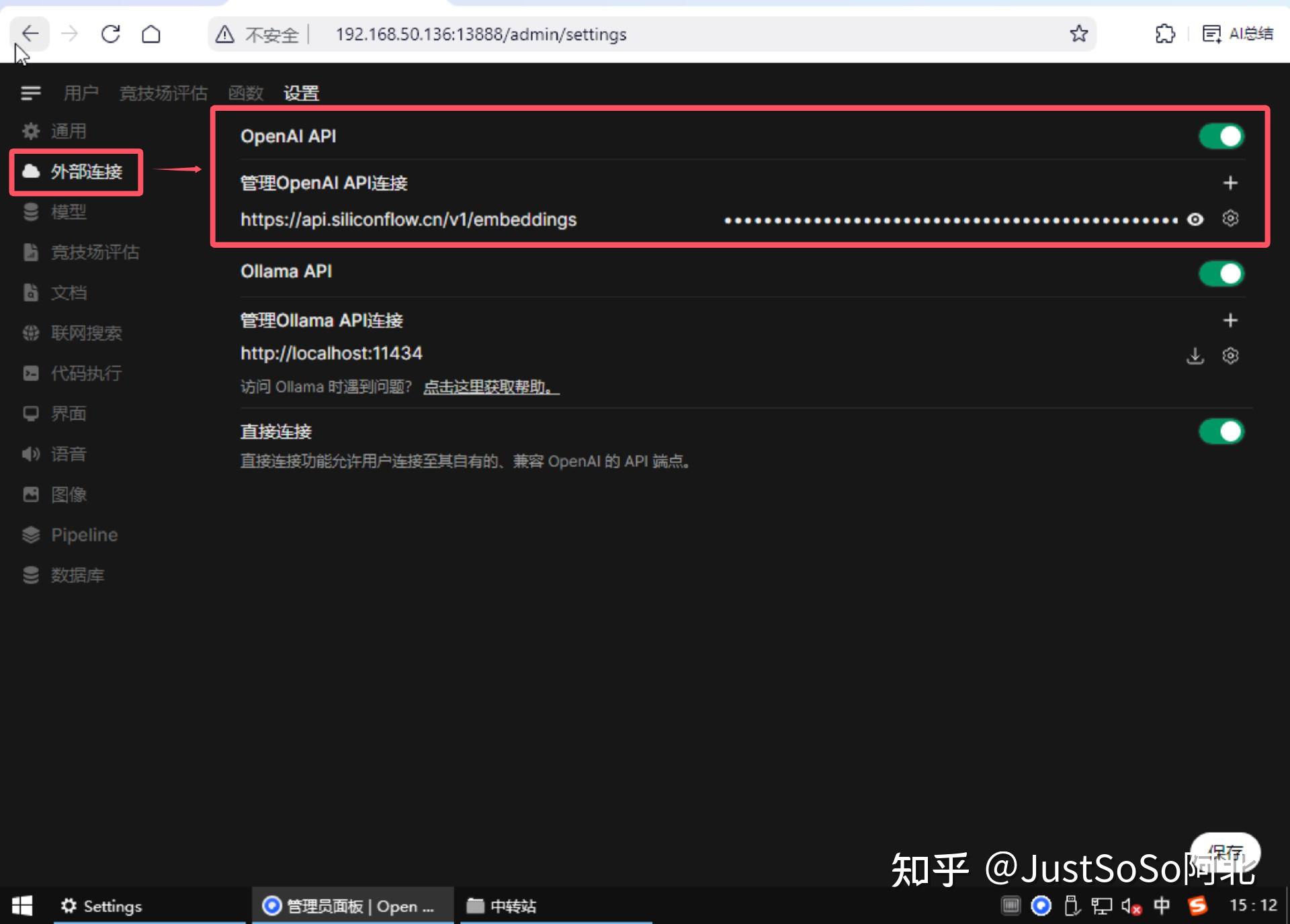
Task: Open the 文档 settings section
Action: click(x=69, y=293)
